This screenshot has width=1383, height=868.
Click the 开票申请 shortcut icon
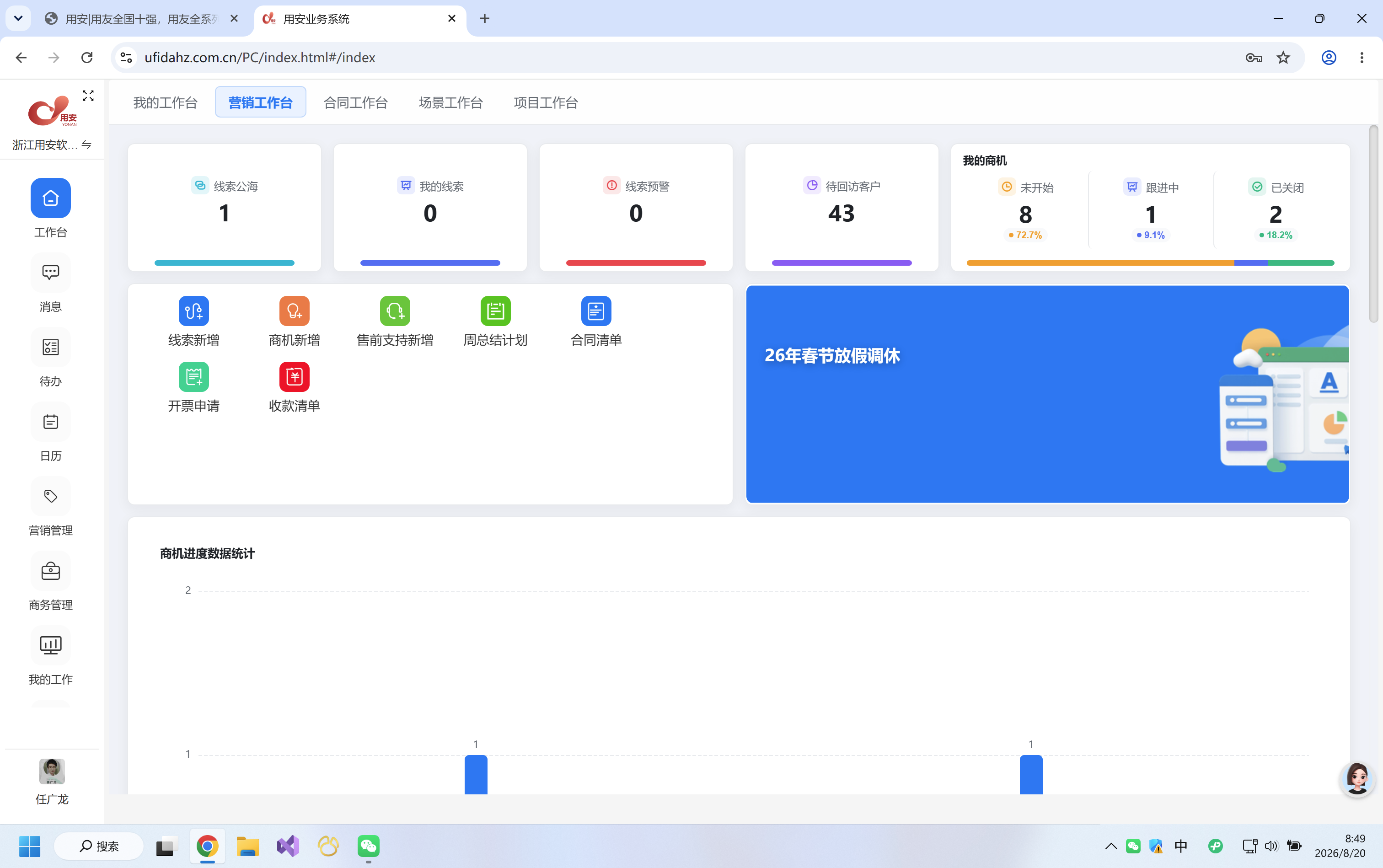click(193, 376)
